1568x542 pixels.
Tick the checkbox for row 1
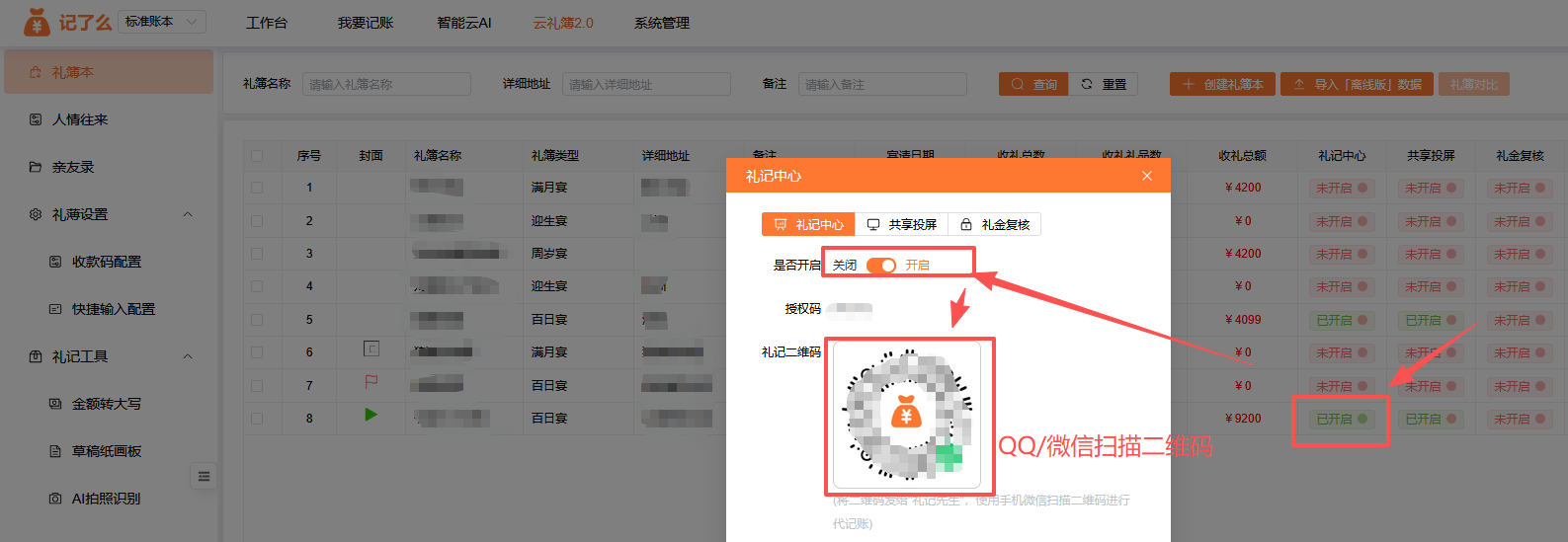click(257, 188)
